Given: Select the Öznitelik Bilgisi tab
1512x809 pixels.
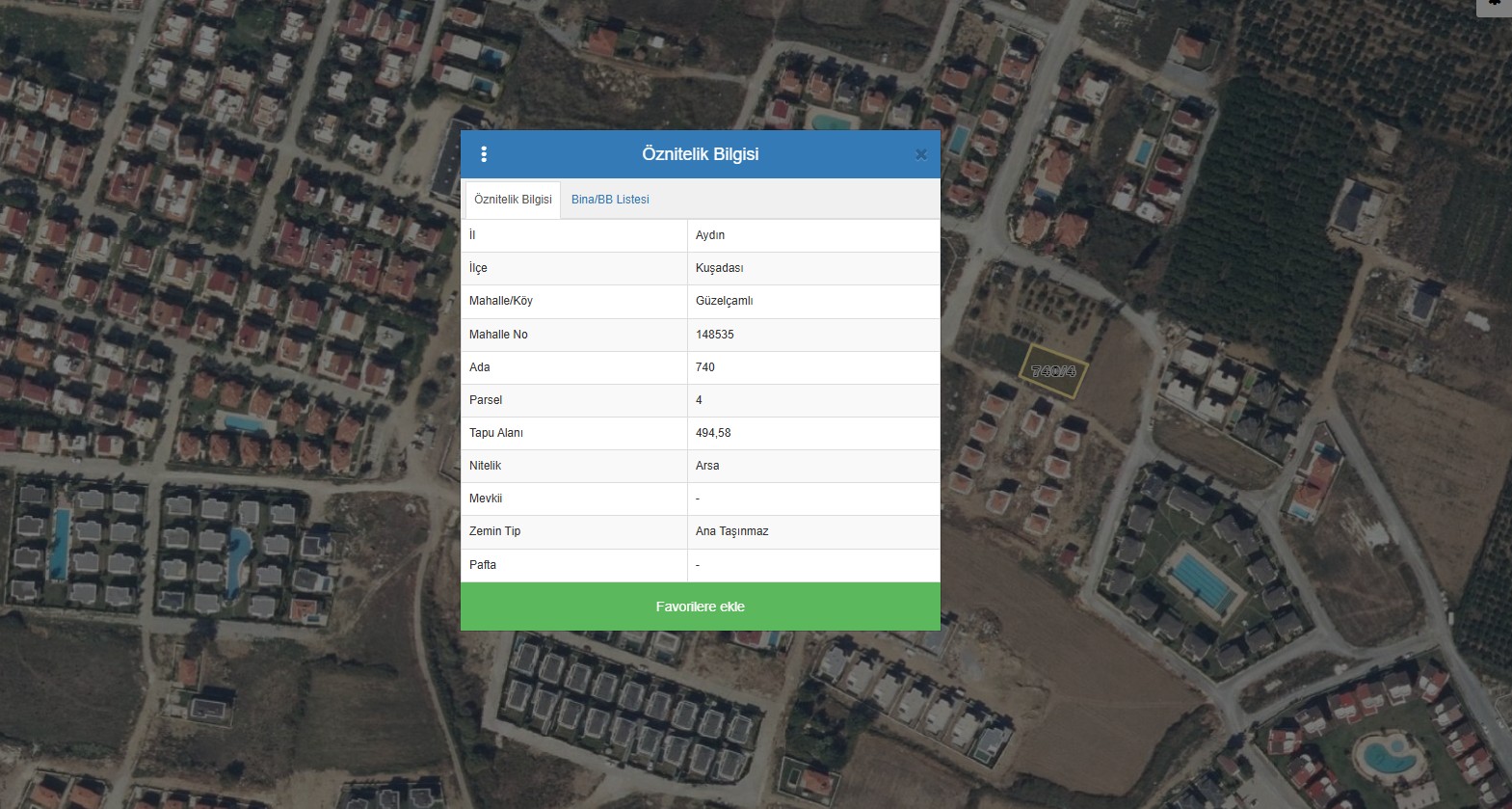Looking at the screenshot, I should point(513,200).
